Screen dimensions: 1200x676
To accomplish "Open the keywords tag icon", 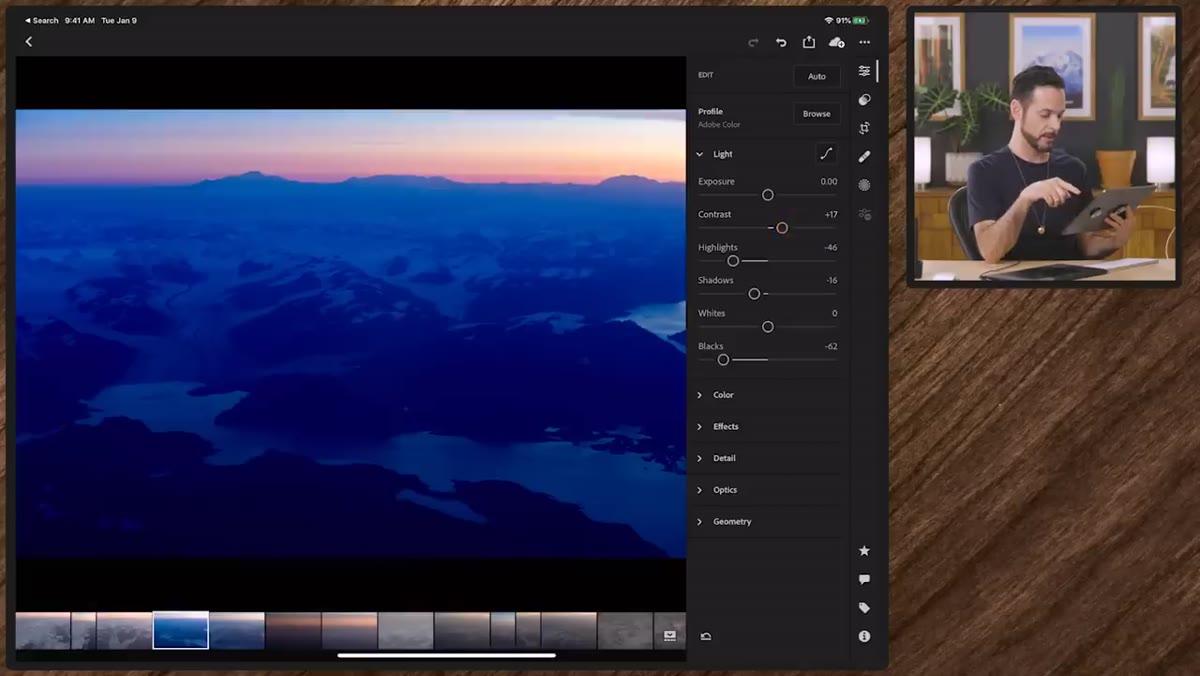I will pos(864,608).
